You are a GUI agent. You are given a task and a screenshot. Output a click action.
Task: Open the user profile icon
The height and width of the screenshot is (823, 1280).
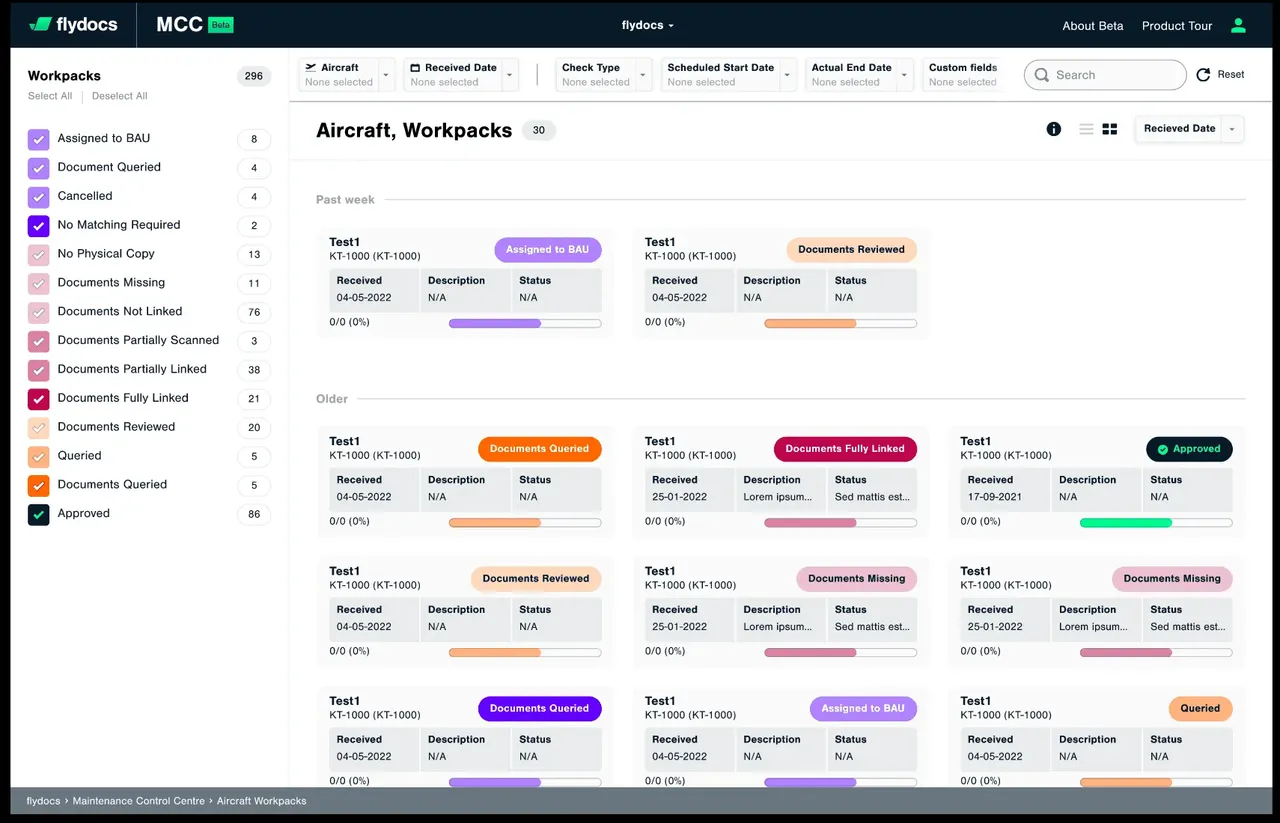pos(1238,25)
